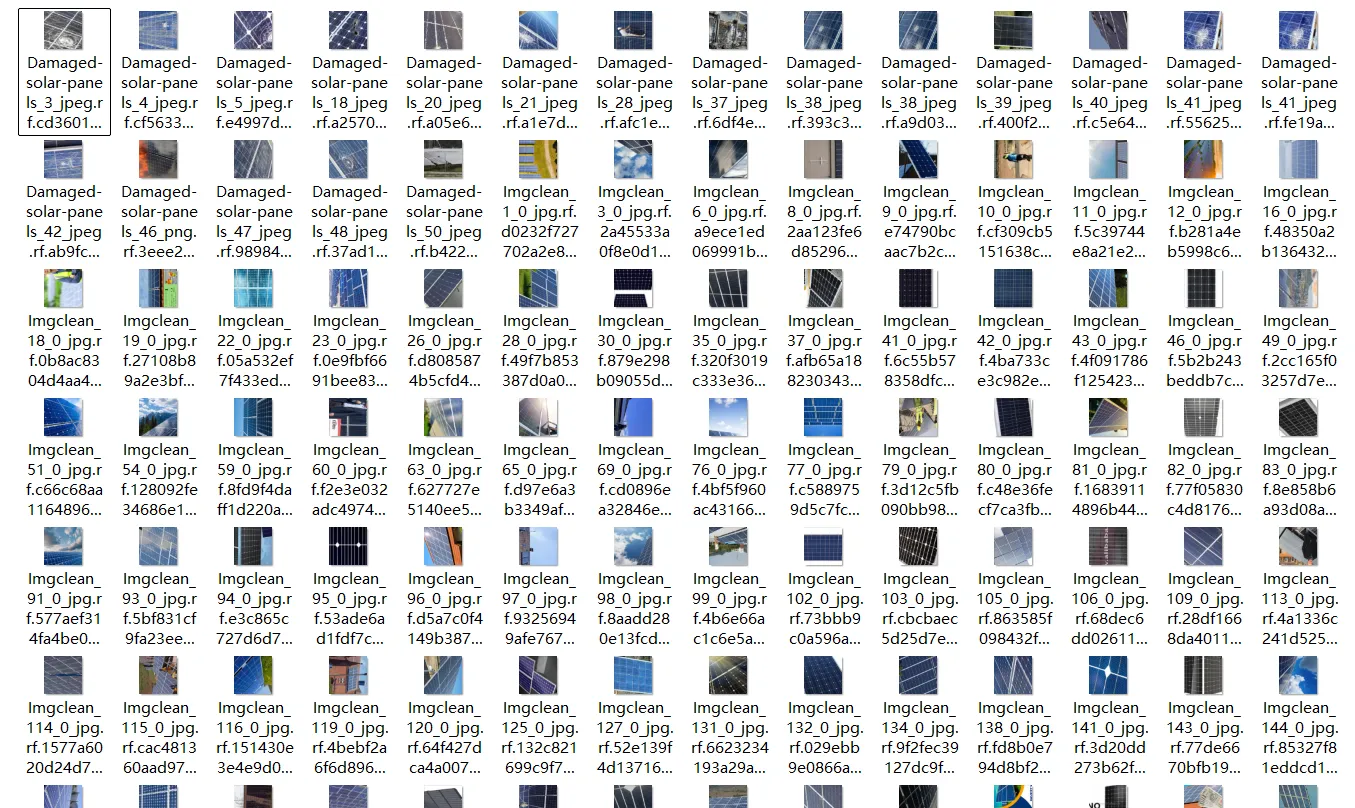Select the Imgclean_102_0_jpg thumbnail

pyautogui.click(x=824, y=547)
